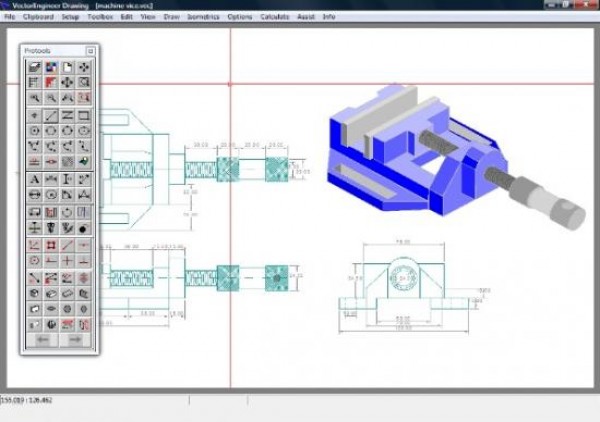Select the red table-shaped icon in bottom row
The height and width of the screenshot is (422, 600).
[67, 325]
